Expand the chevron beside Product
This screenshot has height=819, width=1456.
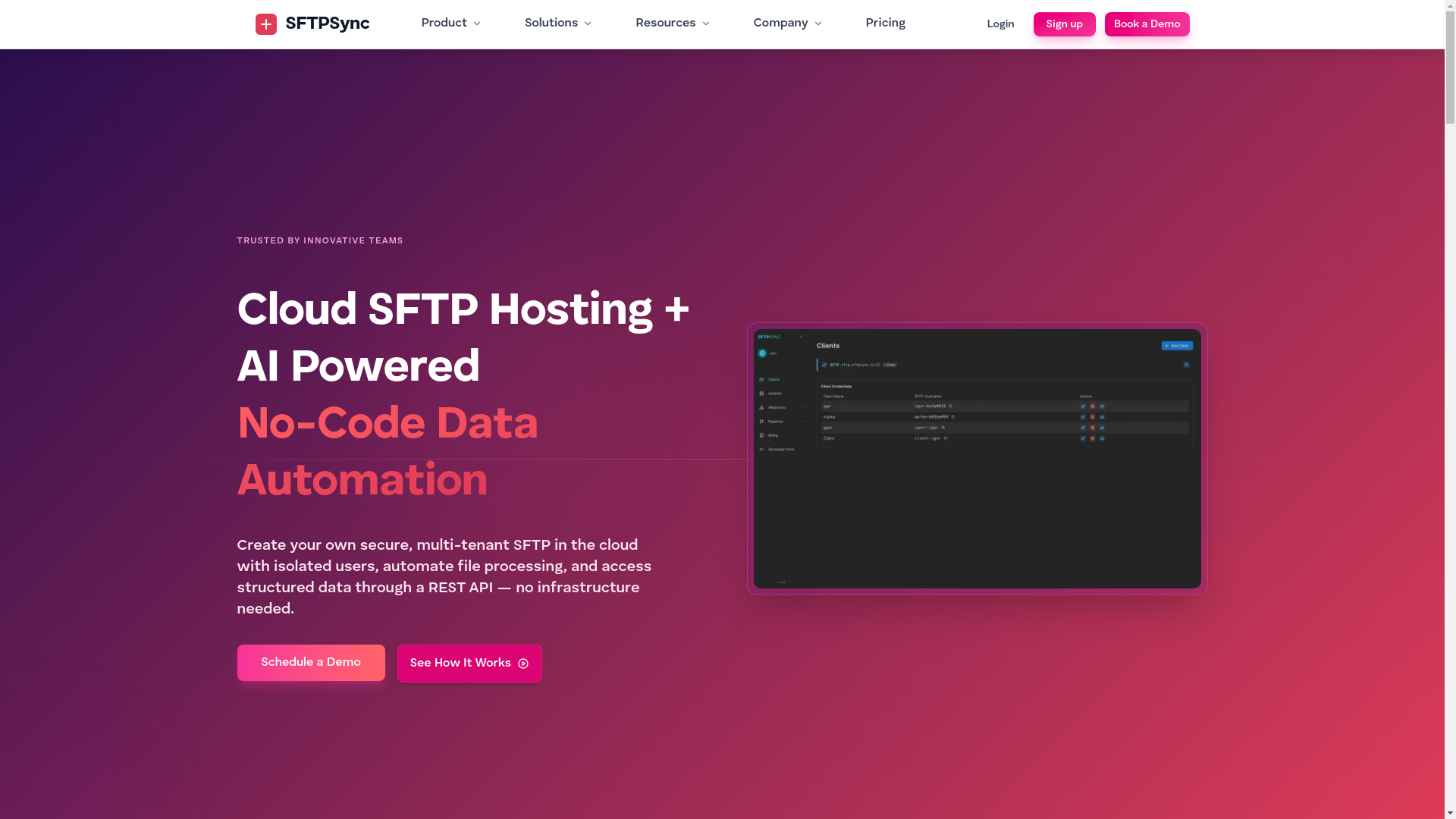pos(477,24)
